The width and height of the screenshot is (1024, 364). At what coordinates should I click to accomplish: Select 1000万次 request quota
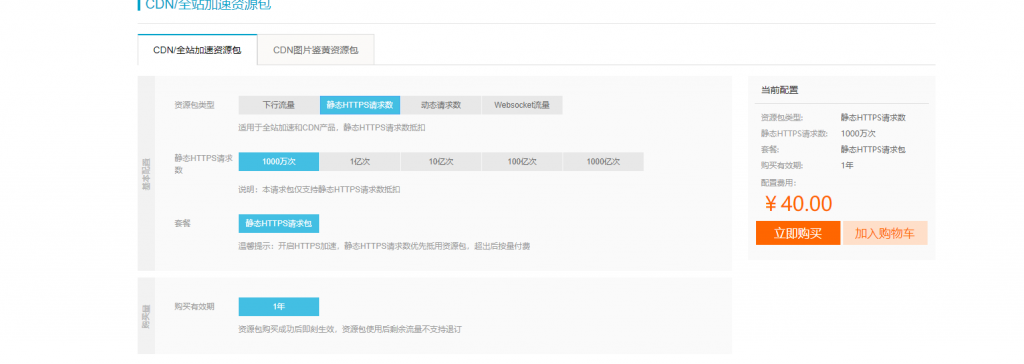(x=279, y=161)
